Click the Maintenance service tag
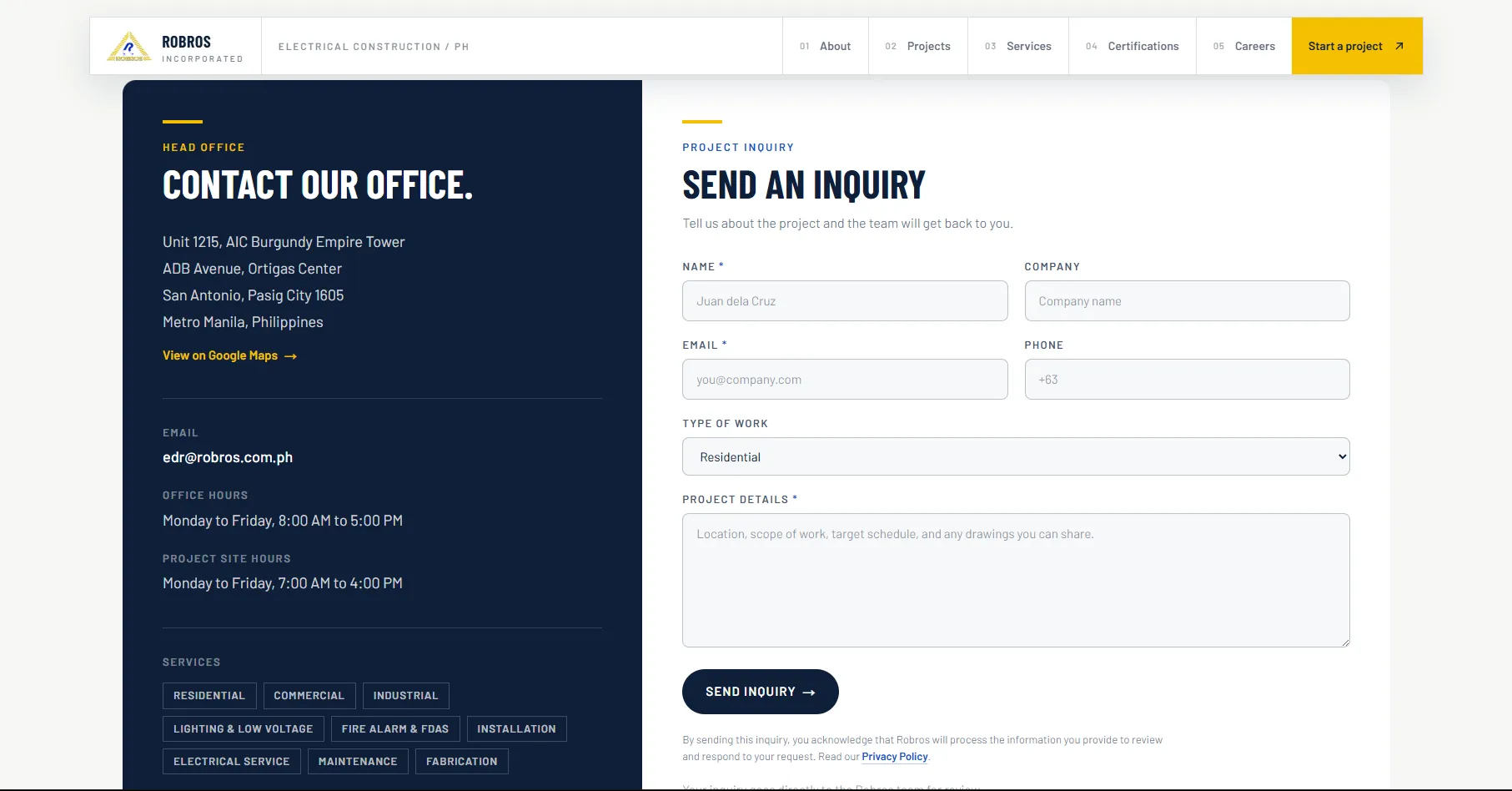 [x=358, y=762]
